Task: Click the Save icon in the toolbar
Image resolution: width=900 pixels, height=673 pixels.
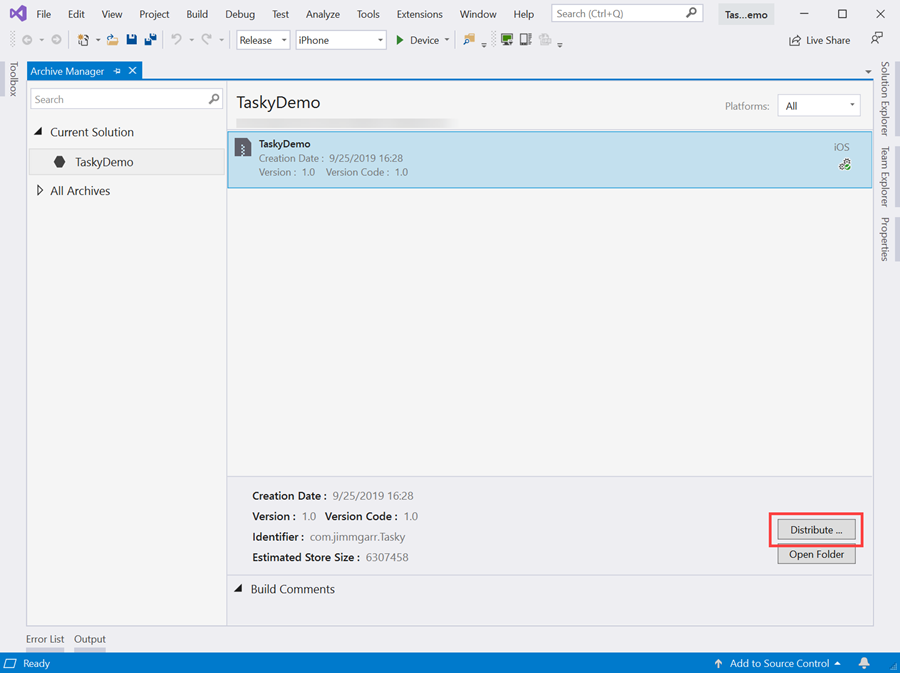Action: point(131,39)
